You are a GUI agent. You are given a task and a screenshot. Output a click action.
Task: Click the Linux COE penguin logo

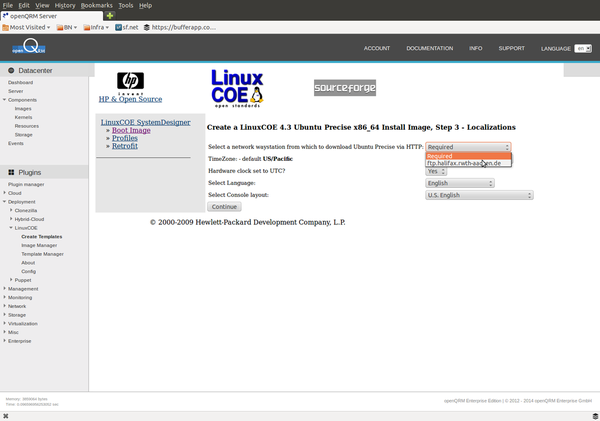237,88
